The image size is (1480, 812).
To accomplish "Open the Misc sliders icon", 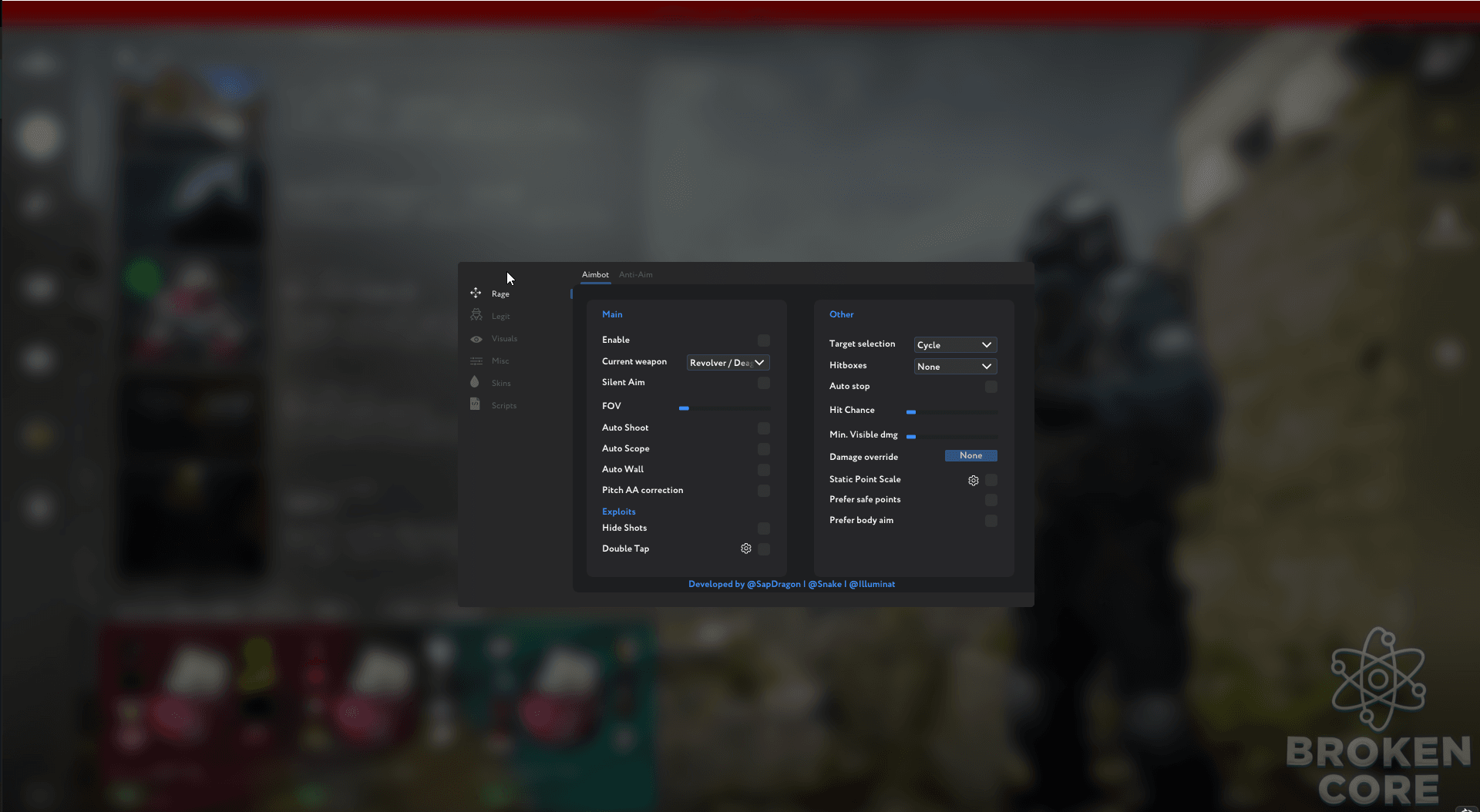I will coord(476,361).
